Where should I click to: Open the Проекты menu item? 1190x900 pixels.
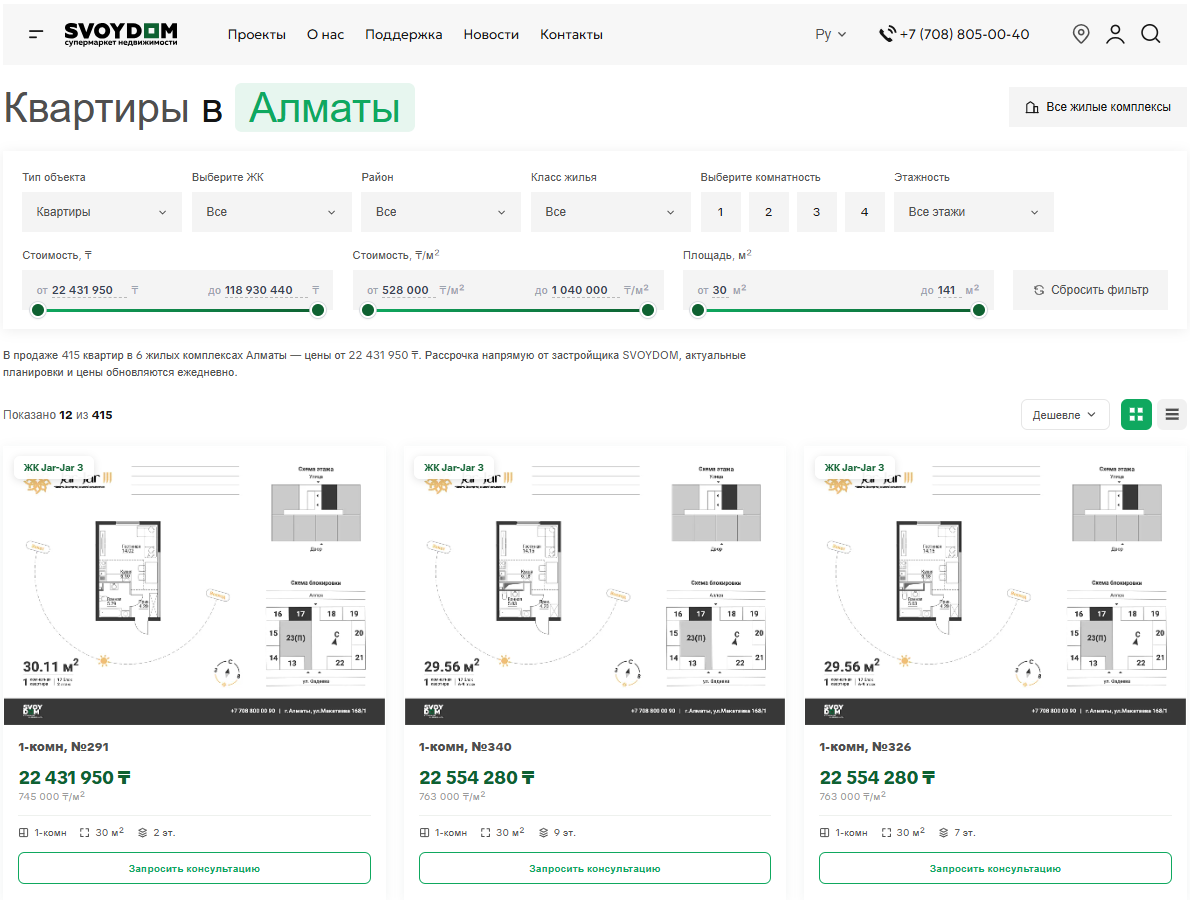tap(257, 34)
